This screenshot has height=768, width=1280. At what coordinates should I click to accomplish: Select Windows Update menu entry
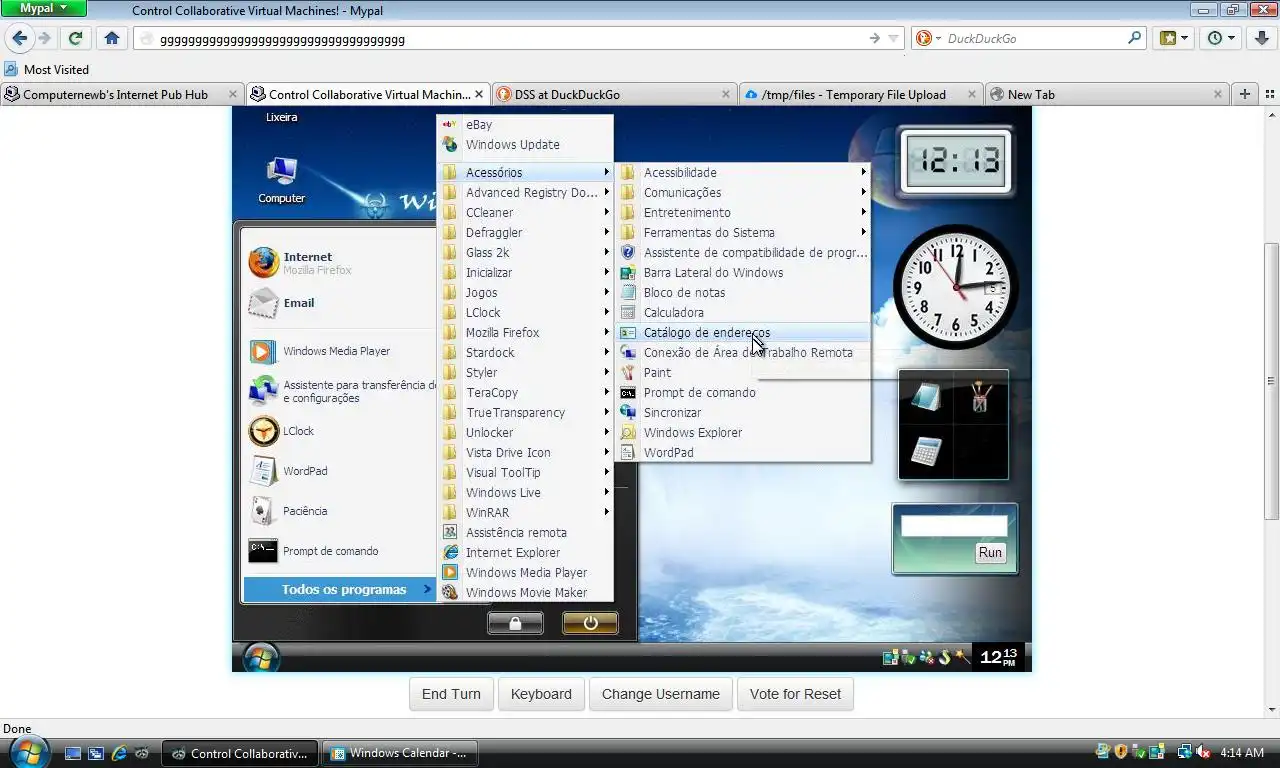pyautogui.click(x=526, y=144)
